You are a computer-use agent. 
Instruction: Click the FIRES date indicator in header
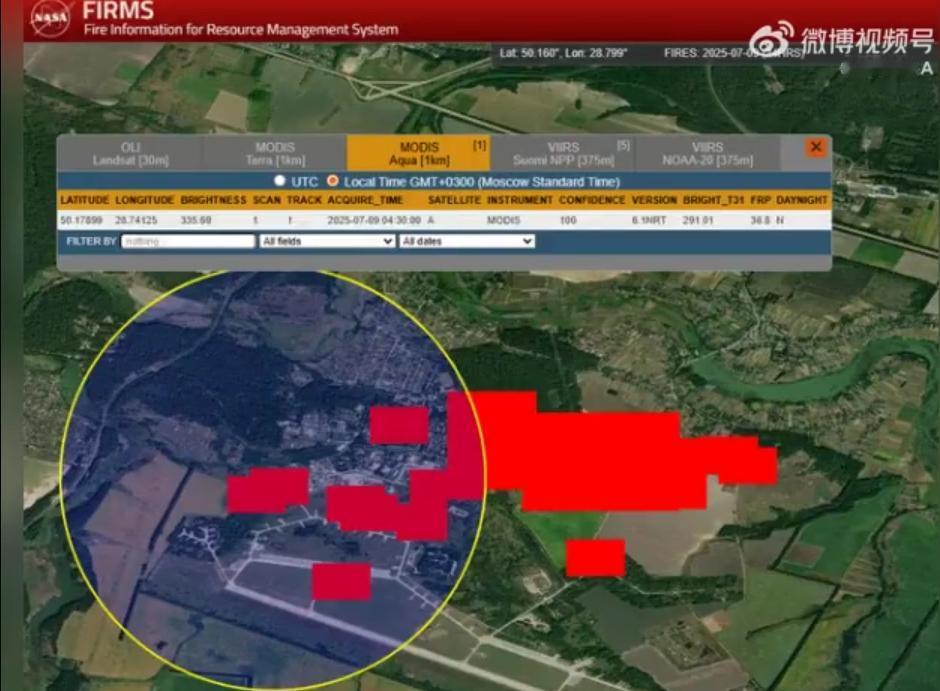click(733, 53)
